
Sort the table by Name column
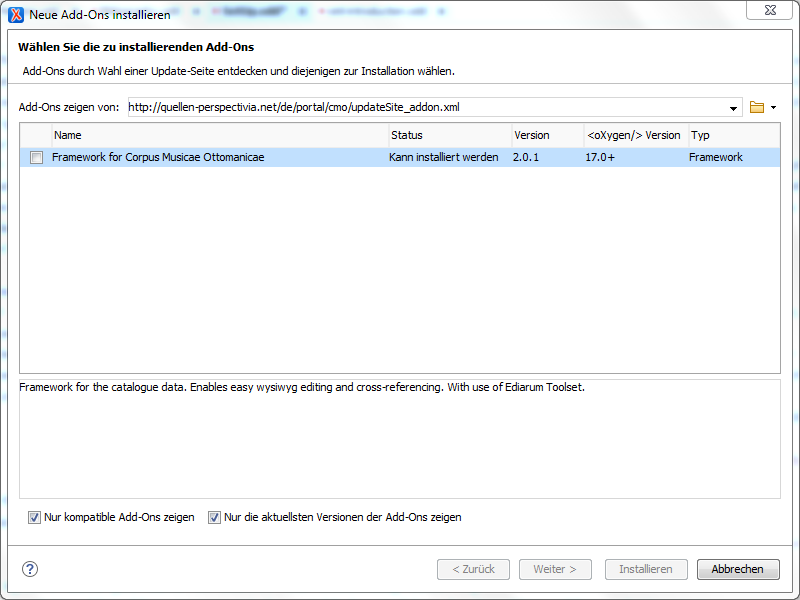coord(220,135)
